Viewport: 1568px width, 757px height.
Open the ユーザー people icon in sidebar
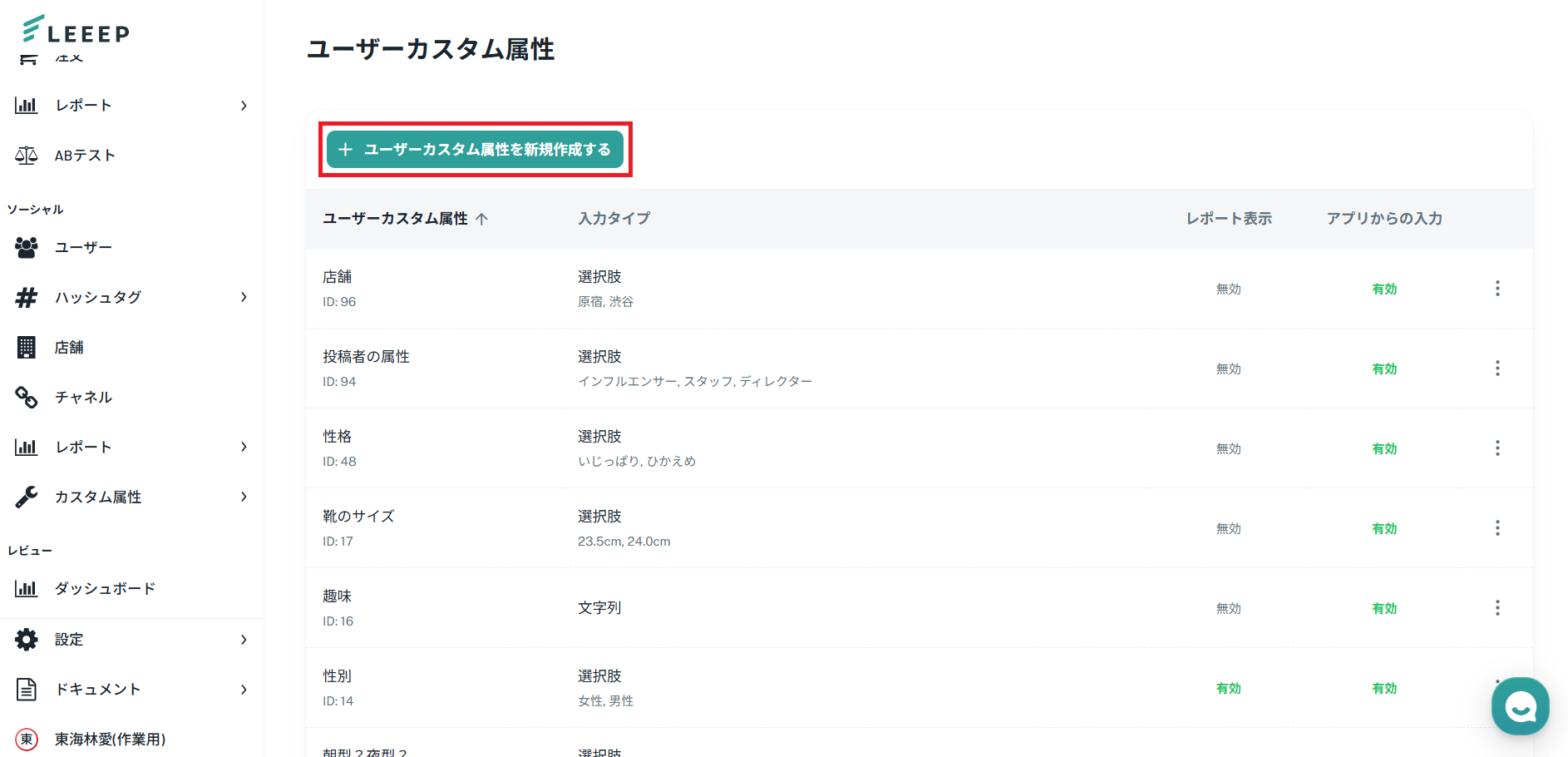[27, 247]
